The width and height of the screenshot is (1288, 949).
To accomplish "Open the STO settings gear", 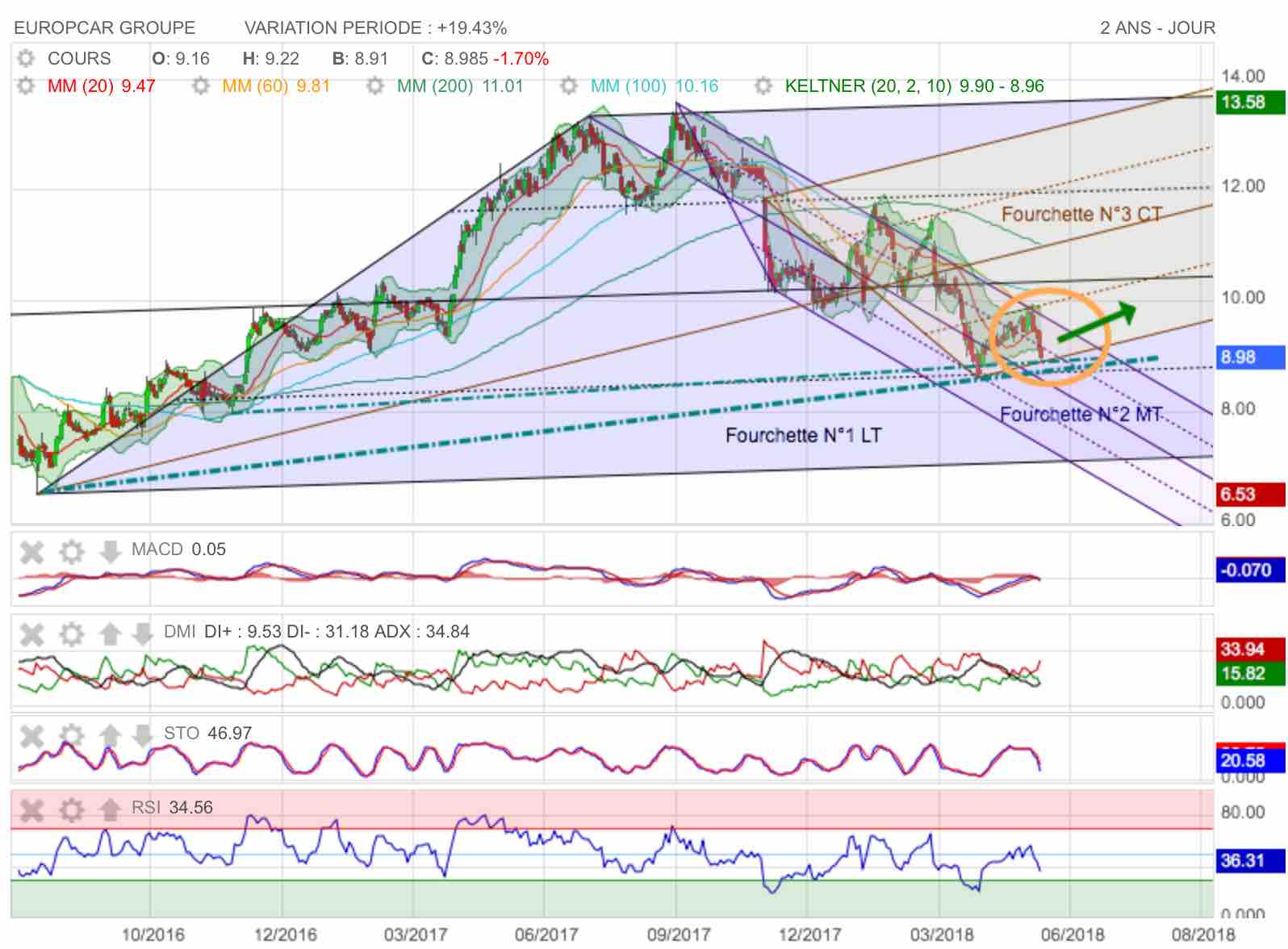I will [x=72, y=735].
